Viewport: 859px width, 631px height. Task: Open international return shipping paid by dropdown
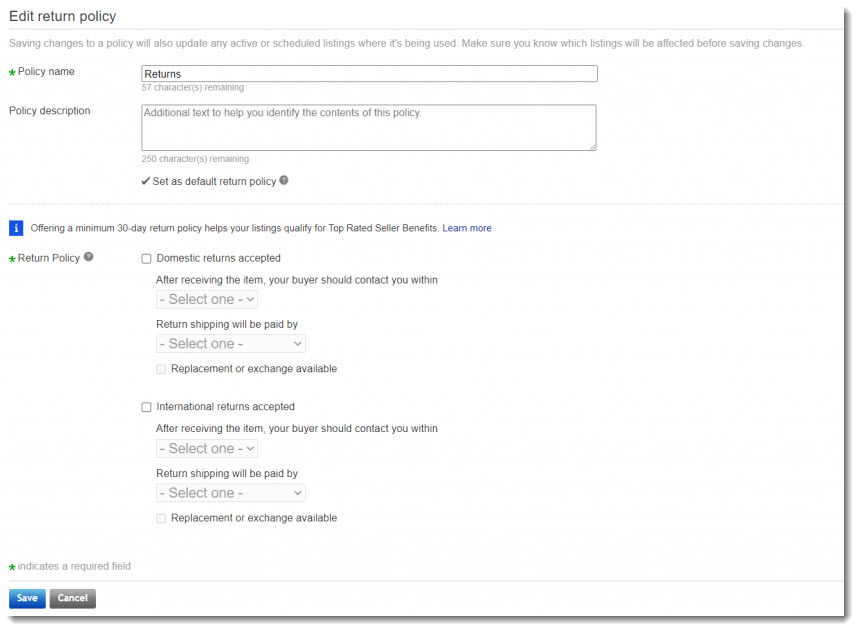tap(230, 492)
